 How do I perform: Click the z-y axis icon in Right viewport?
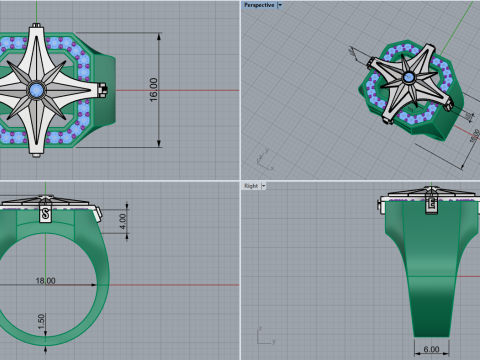[266, 336]
